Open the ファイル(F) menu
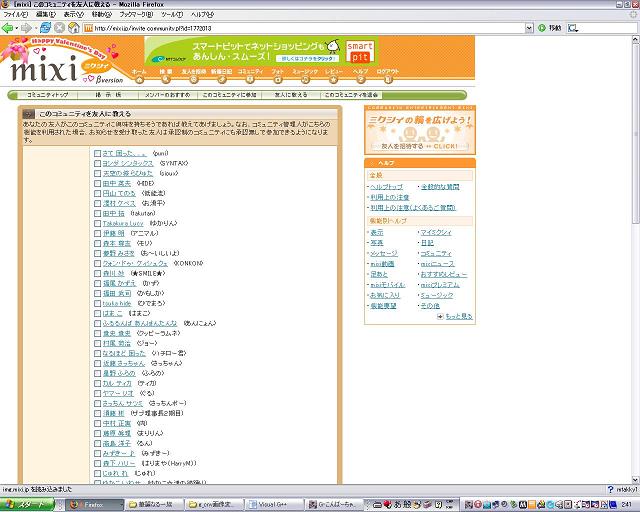 15,15
